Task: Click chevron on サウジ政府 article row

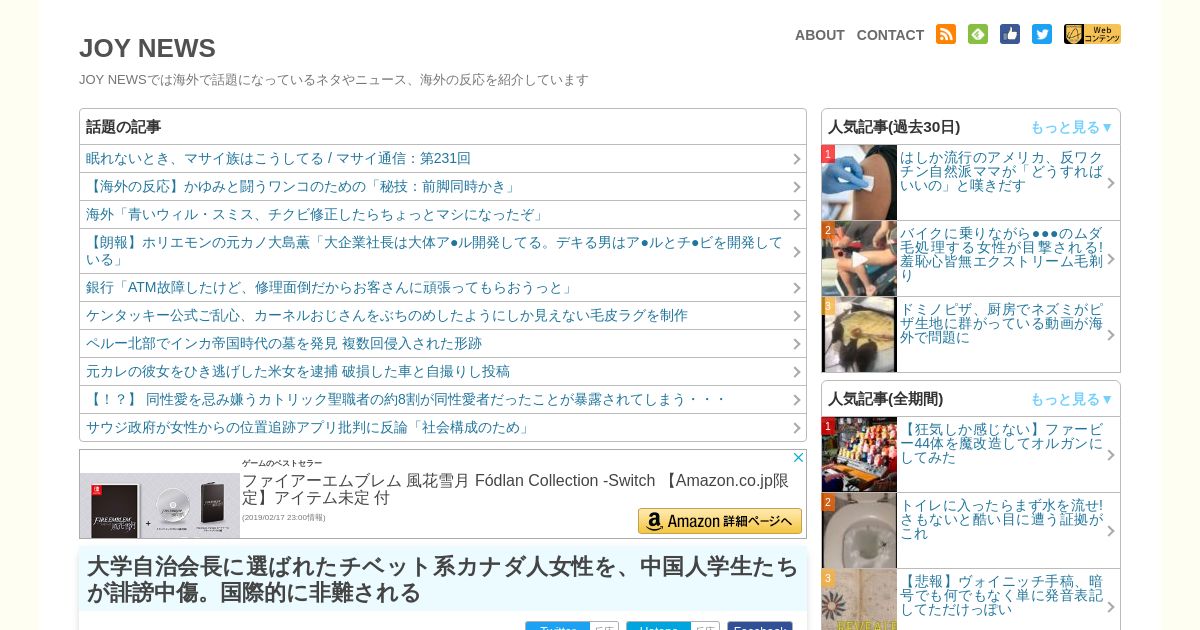Action: 797,428
